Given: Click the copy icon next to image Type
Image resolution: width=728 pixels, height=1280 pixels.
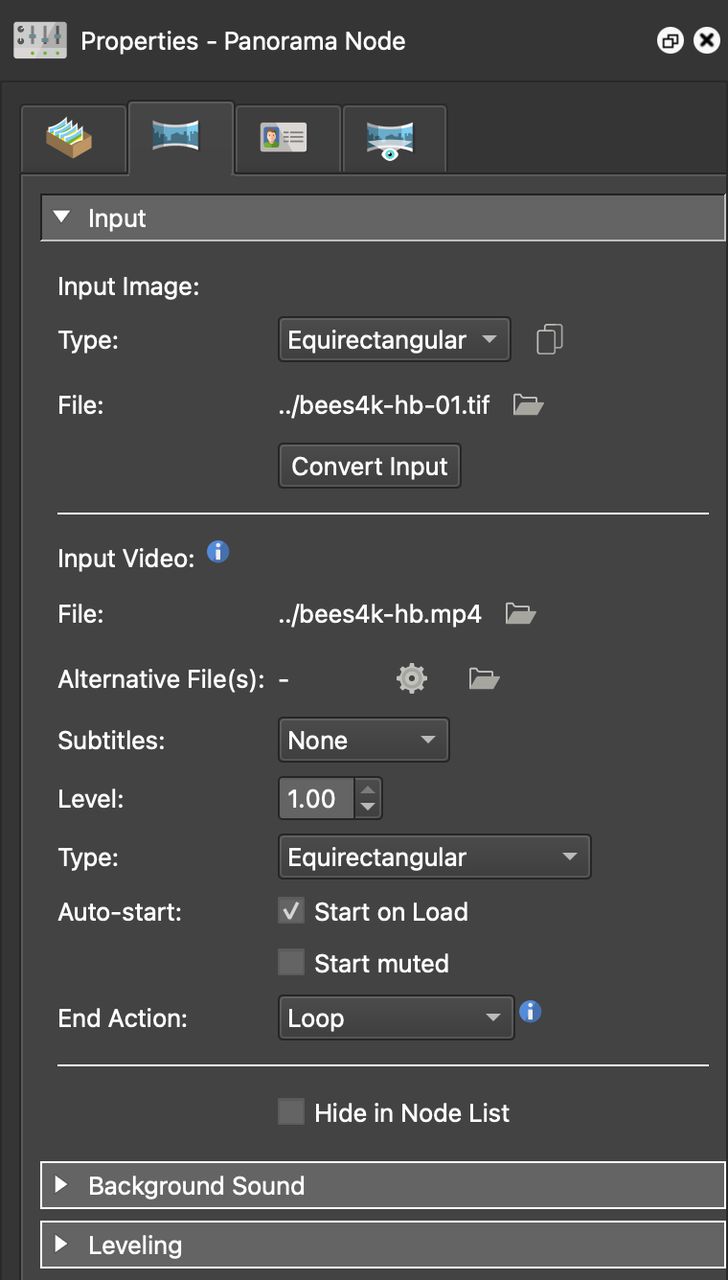Looking at the screenshot, I should (x=549, y=339).
